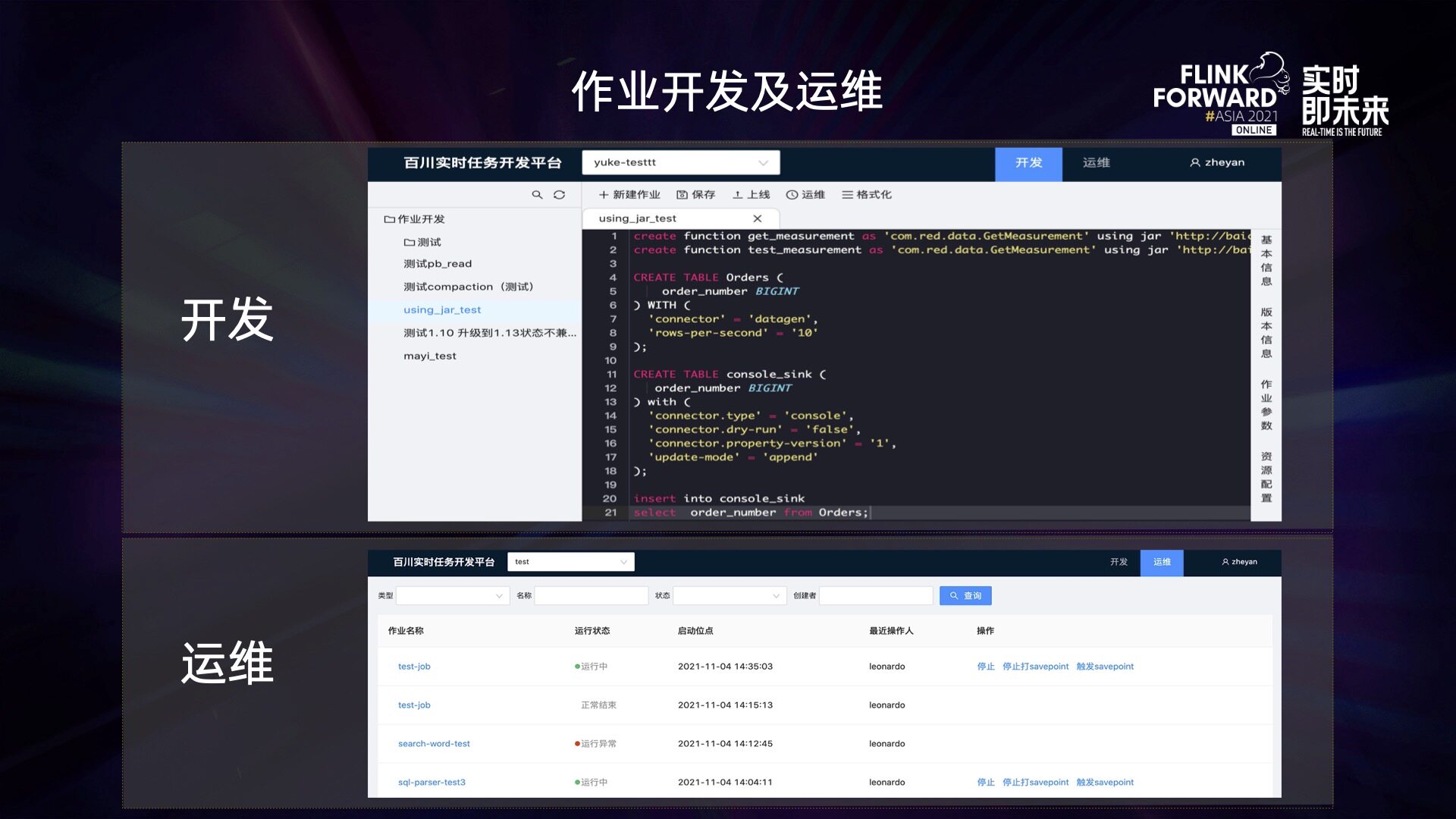Click the 上线 upload icon

coord(737,195)
